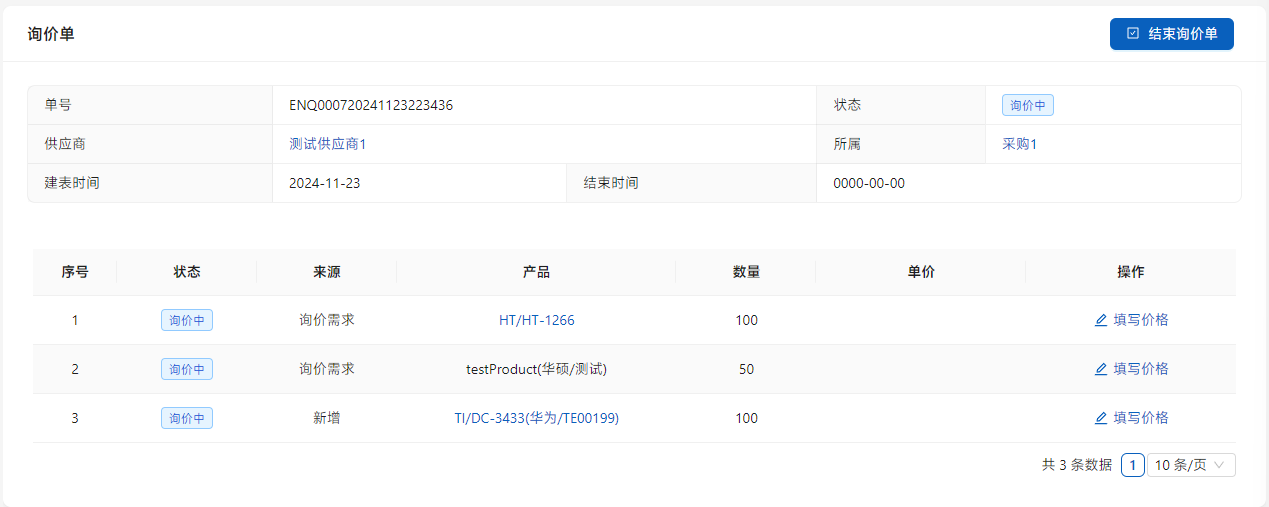Click 填写价格 for row 1
The height and width of the screenshot is (507, 1269).
click(x=1140, y=320)
